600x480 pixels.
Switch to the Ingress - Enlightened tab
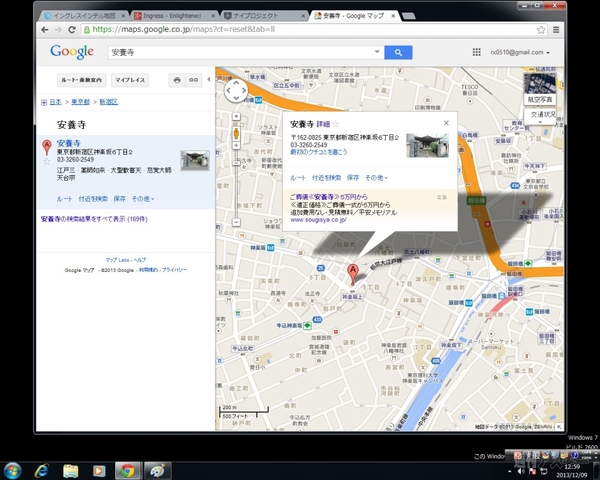pos(172,16)
